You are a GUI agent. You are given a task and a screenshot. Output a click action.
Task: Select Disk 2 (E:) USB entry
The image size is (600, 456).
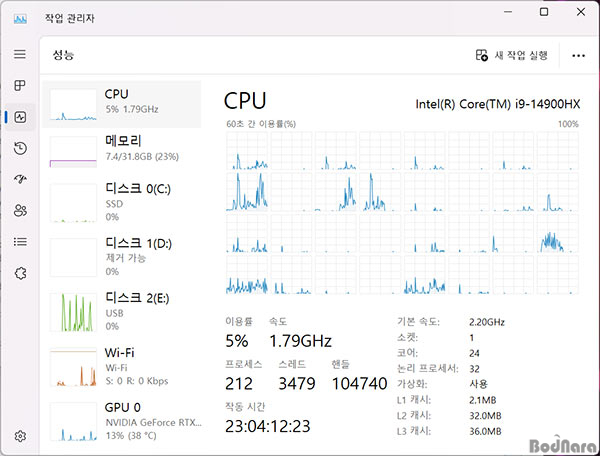(120, 312)
